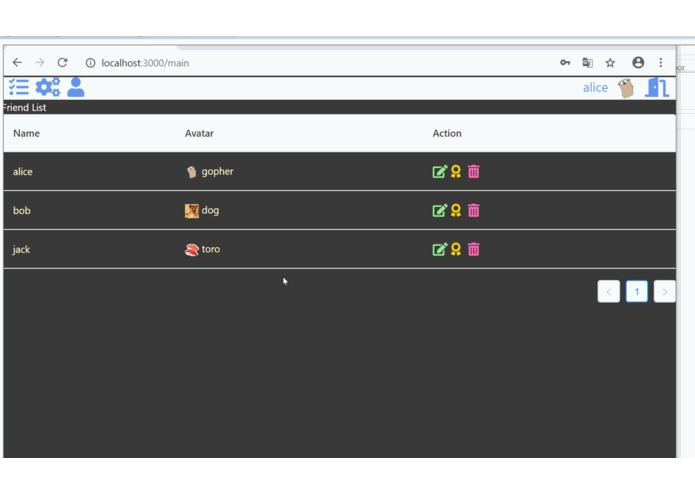Image resolution: width=695 pixels, height=494 pixels.
Task: Click the gopher avatar next to alice username
Action: coord(626,88)
